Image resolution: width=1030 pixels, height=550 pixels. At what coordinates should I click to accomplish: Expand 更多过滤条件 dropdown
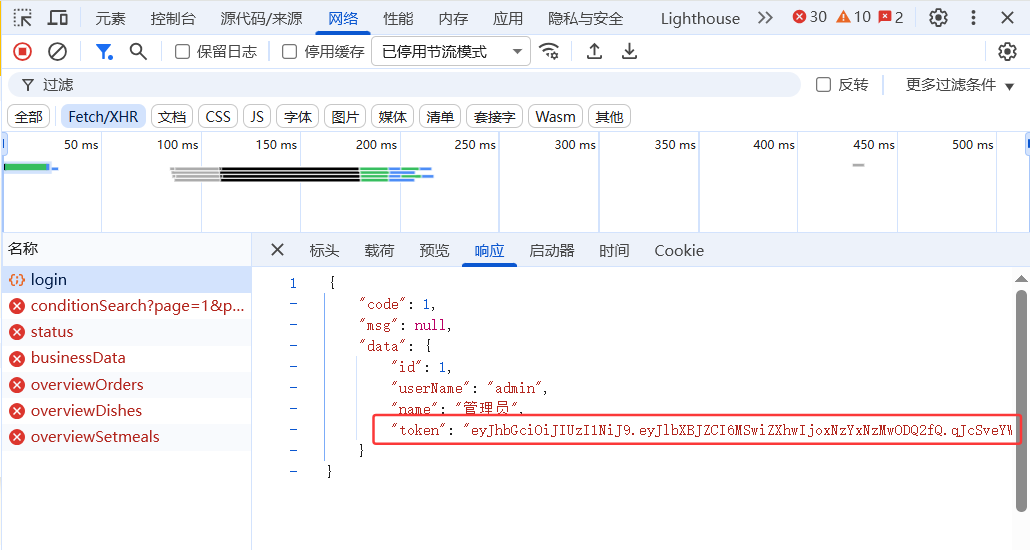click(x=960, y=85)
